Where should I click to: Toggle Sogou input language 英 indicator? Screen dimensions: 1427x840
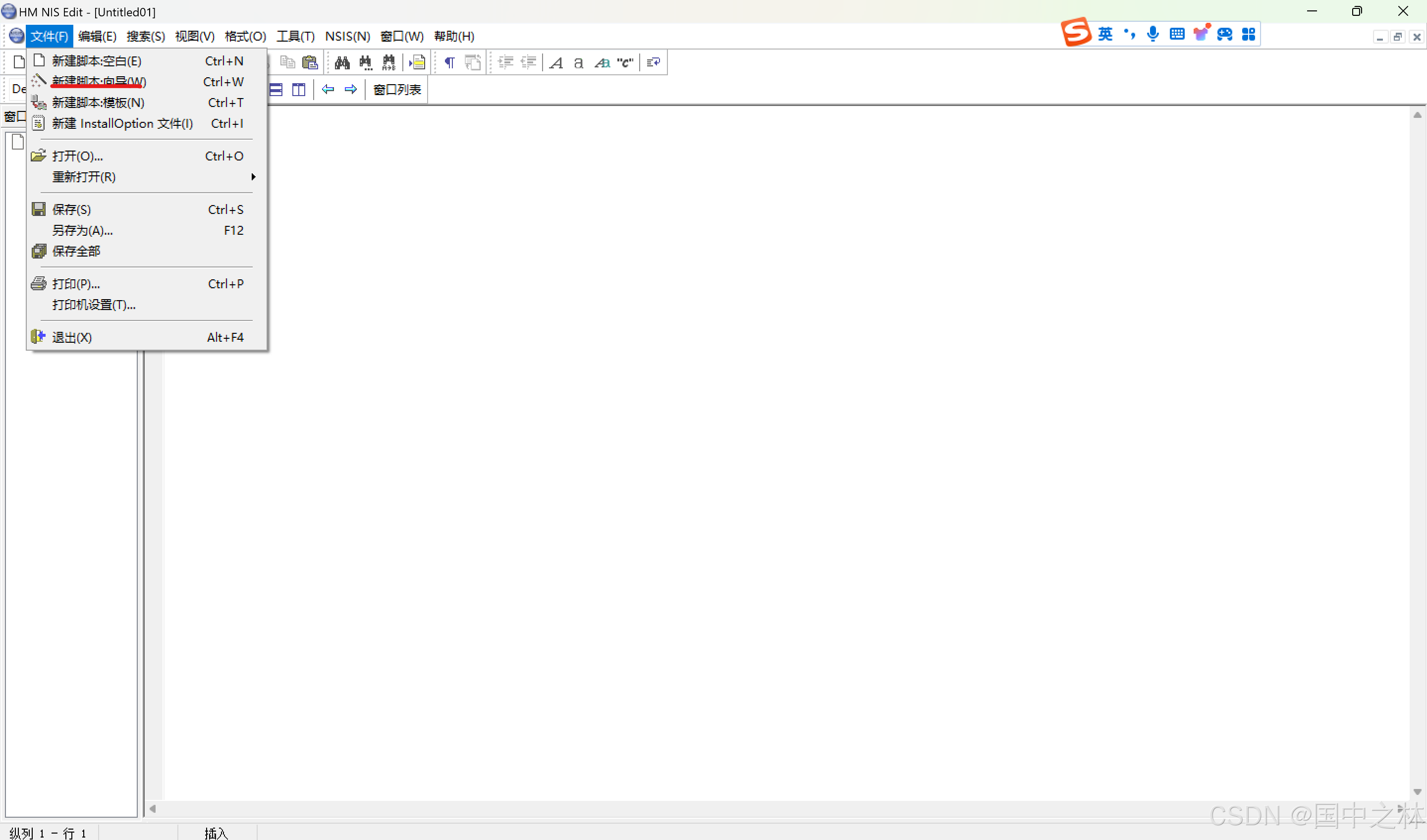(x=1105, y=34)
